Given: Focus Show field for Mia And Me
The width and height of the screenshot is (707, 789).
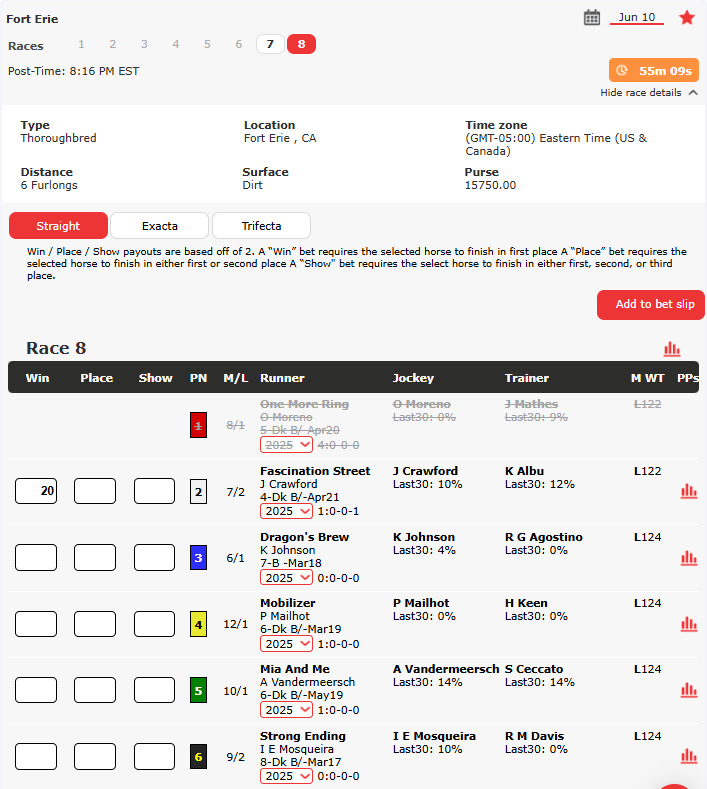Looking at the screenshot, I should point(154,690).
